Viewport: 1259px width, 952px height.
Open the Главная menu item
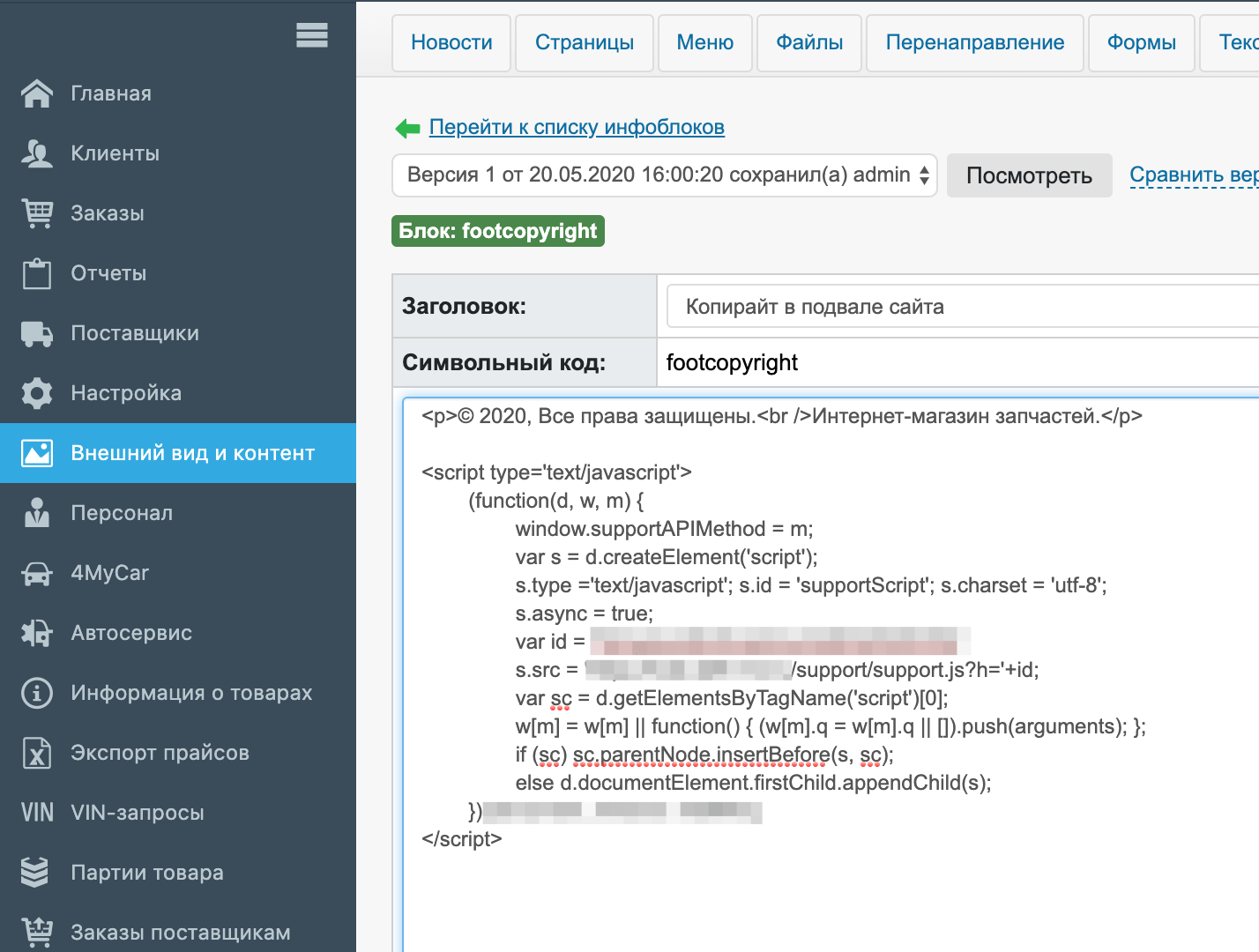pyautogui.click(x=178, y=93)
